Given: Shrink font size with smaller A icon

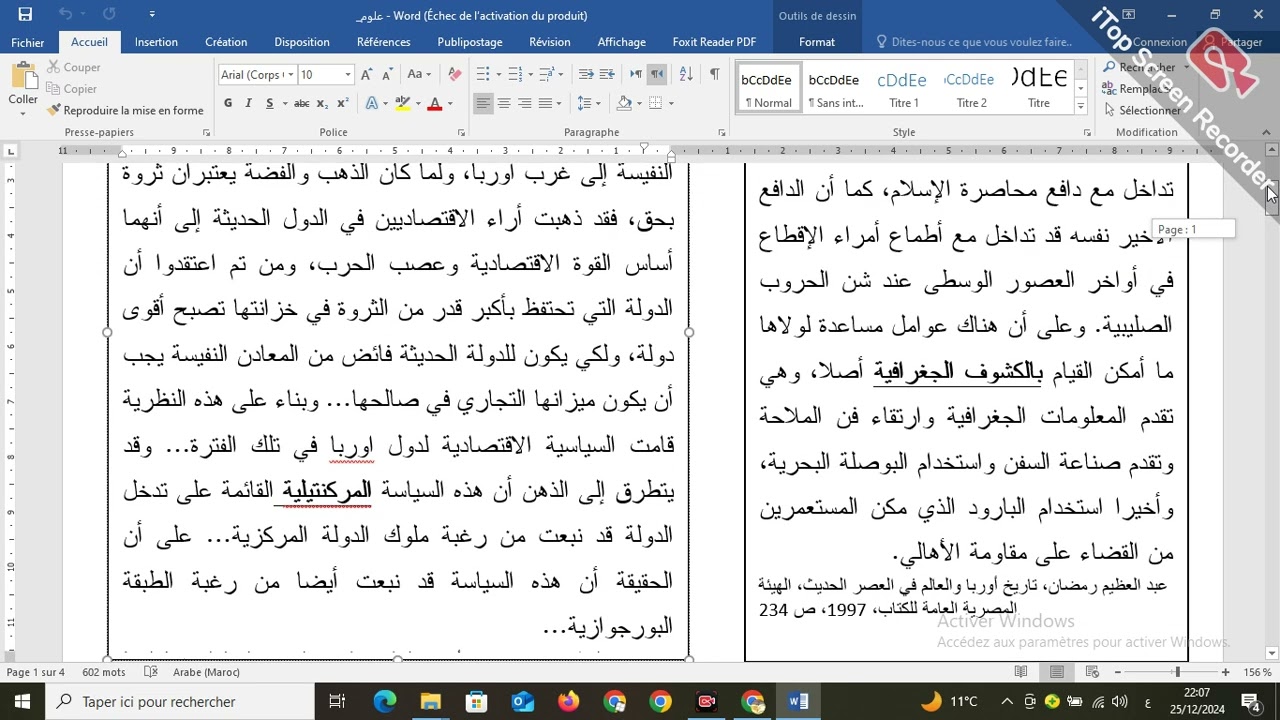Looking at the screenshot, I should pos(386,74).
